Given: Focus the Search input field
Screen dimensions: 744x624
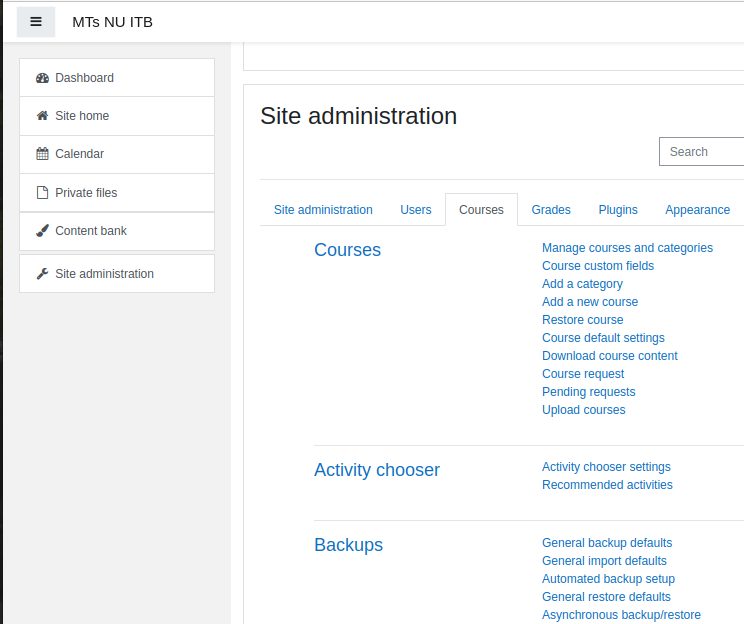Looking at the screenshot, I should [x=701, y=152].
